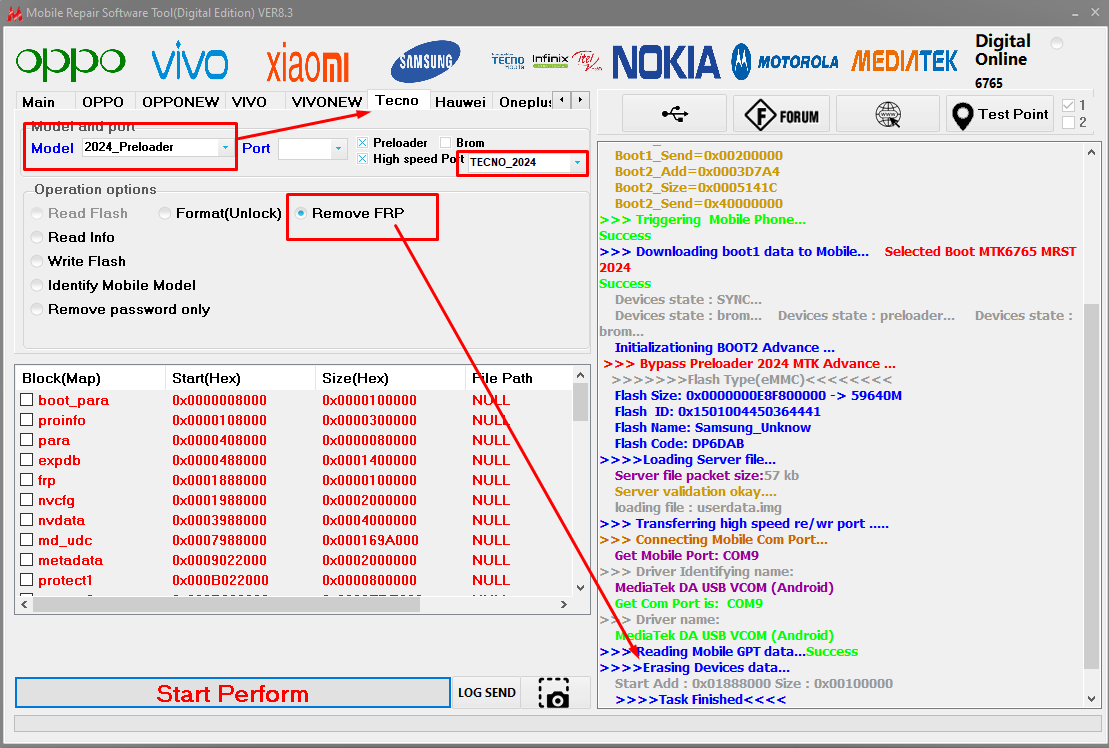Click the Start Perform button

233,693
